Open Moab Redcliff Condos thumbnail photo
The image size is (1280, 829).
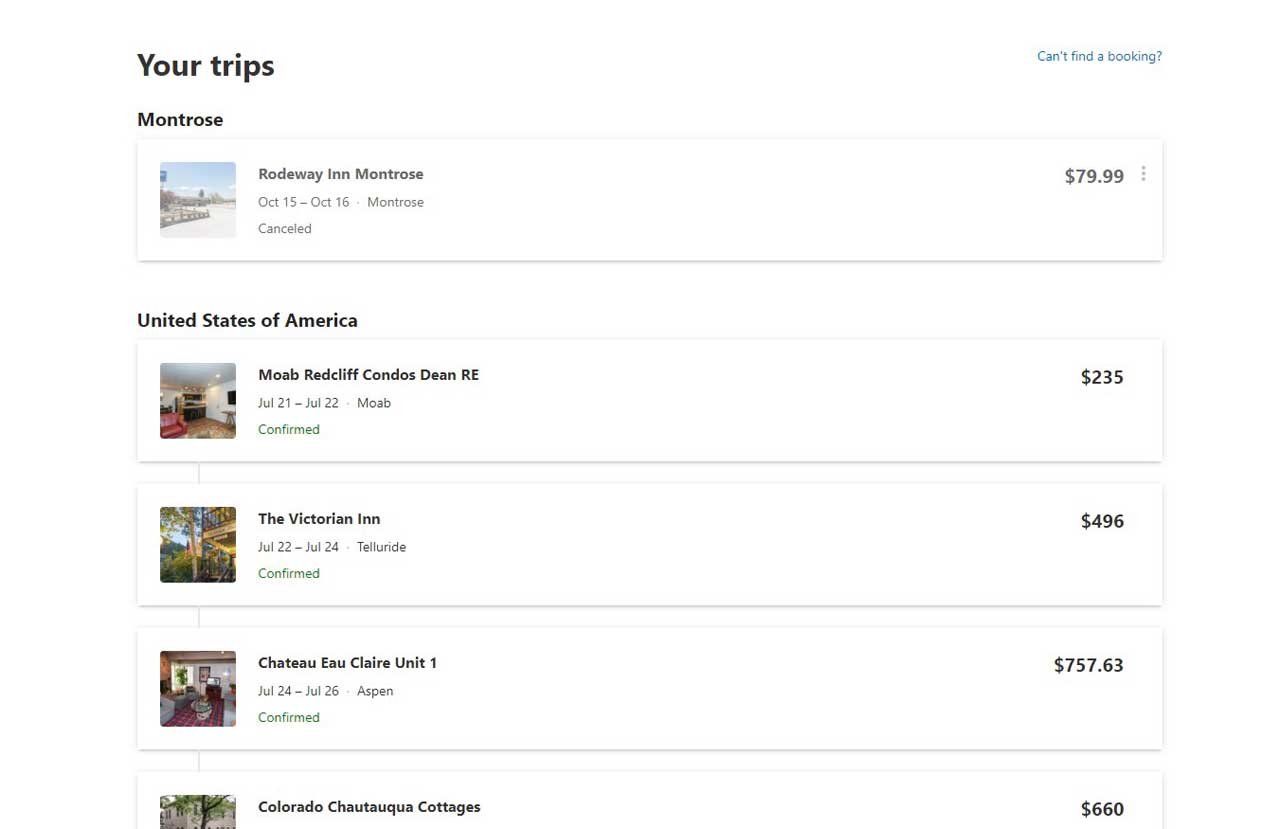198,401
